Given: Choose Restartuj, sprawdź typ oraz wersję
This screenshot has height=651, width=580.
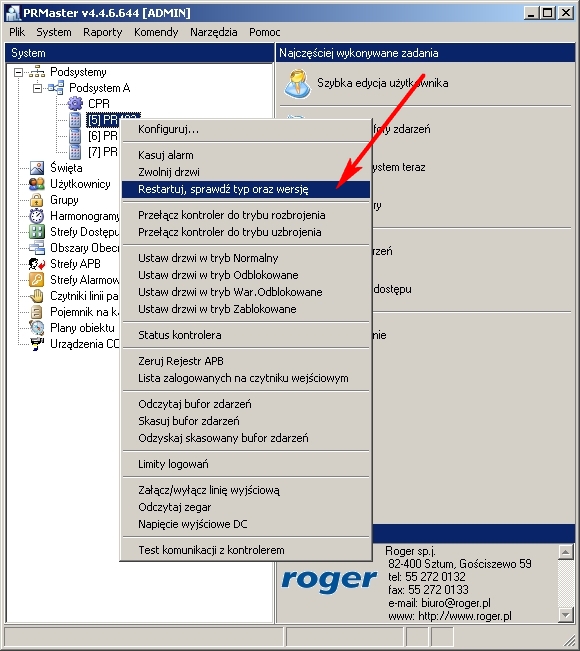Looking at the screenshot, I should [246, 189].
